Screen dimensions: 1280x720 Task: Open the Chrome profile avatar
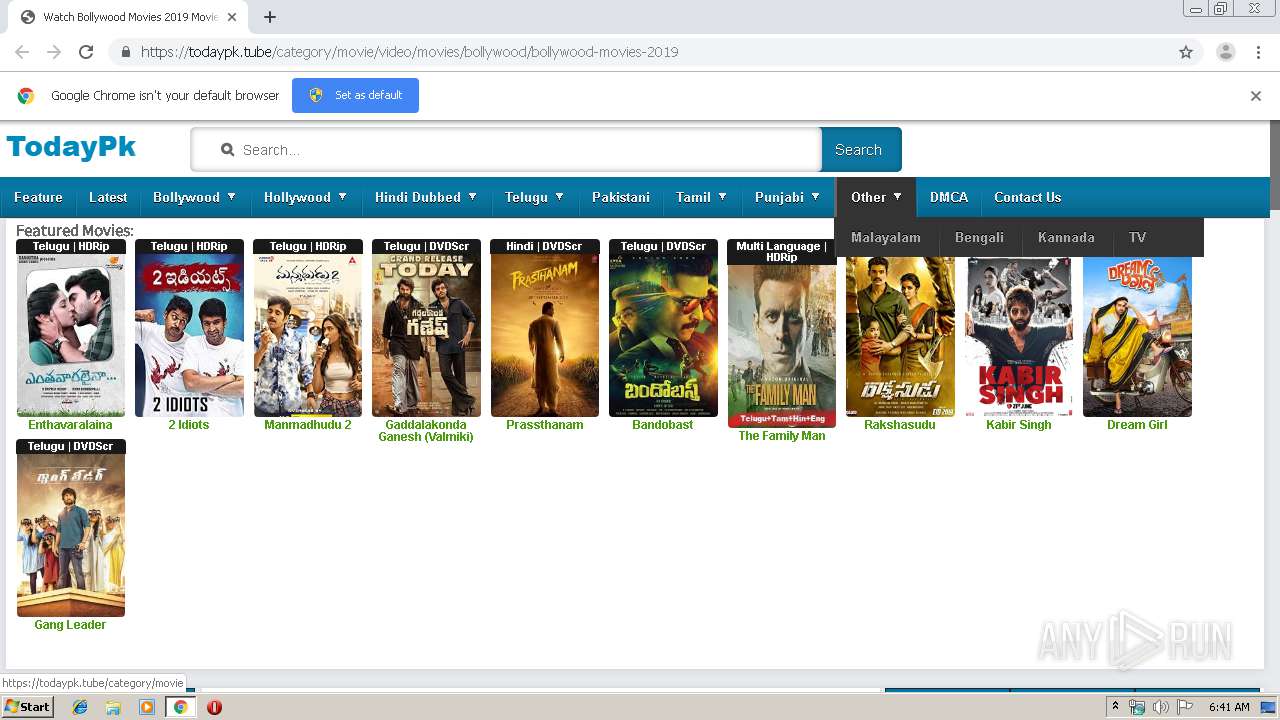click(x=1225, y=52)
